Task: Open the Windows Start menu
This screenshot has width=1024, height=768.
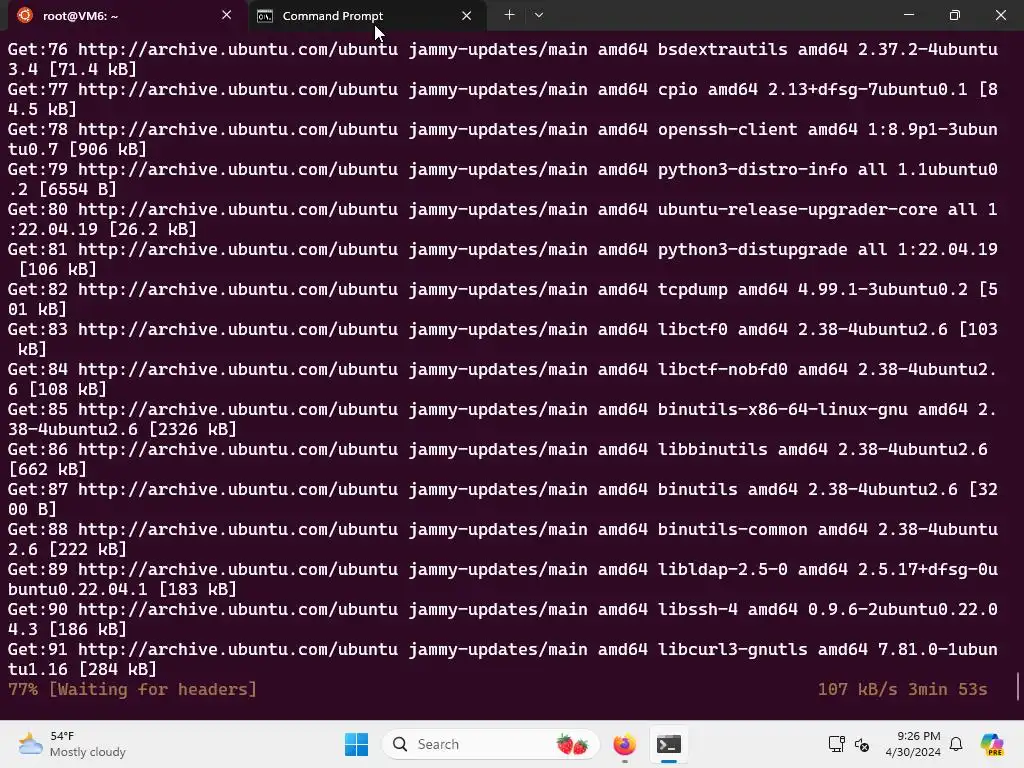Action: [357, 744]
